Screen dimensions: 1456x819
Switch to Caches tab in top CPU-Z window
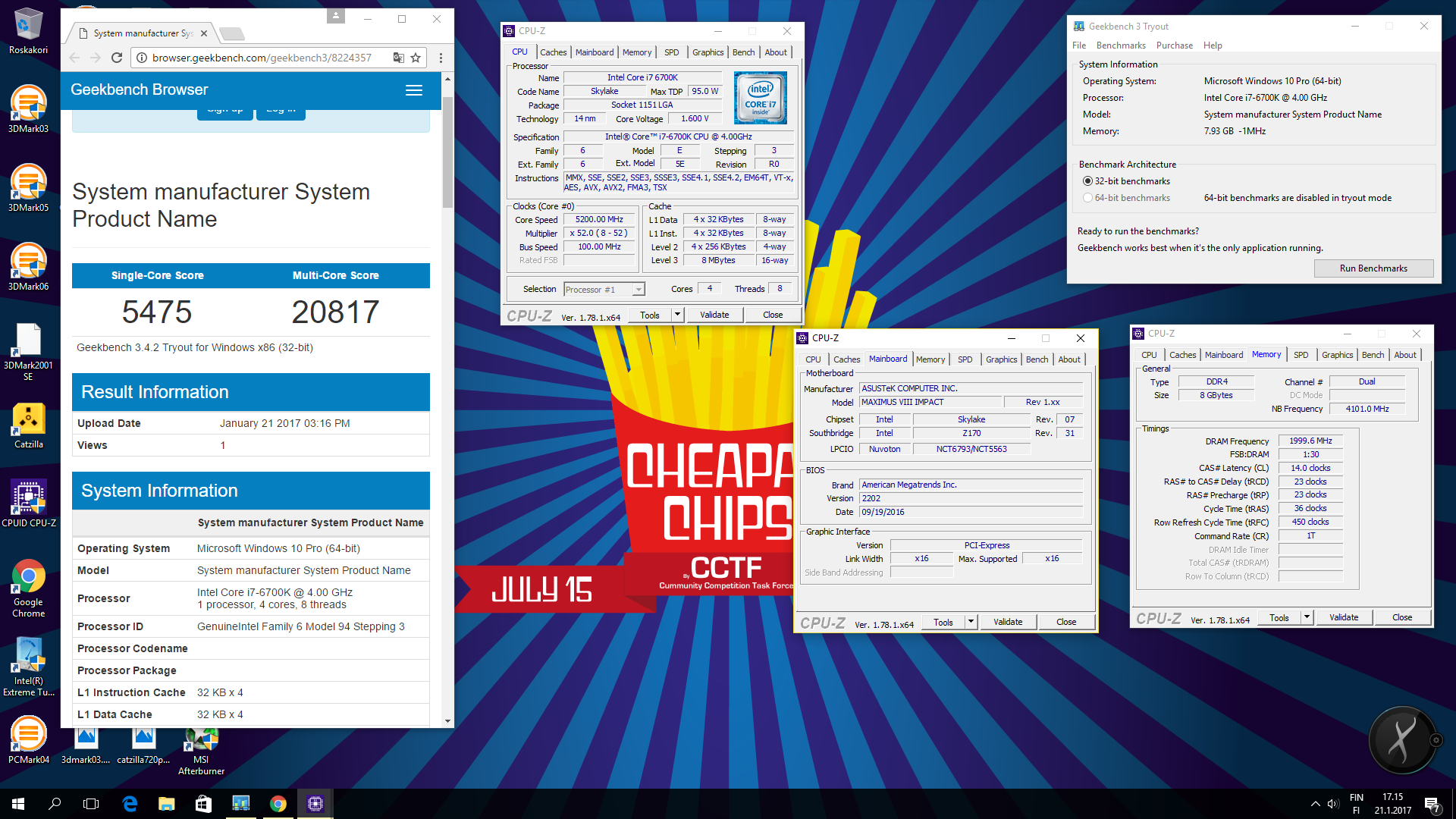pyautogui.click(x=554, y=52)
